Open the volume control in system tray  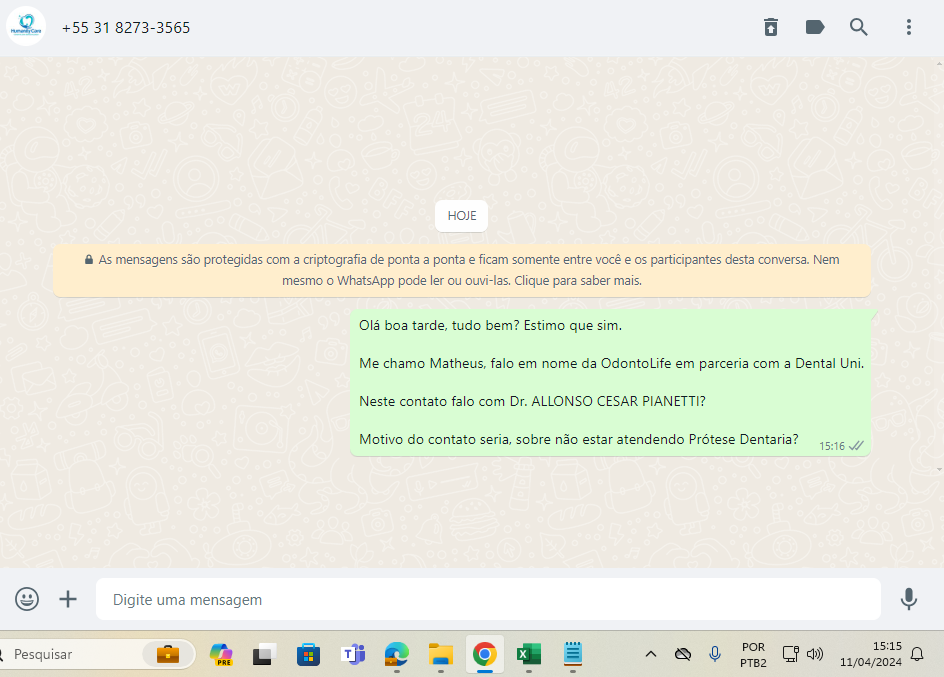pyautogui.click(x=815, y=655)
